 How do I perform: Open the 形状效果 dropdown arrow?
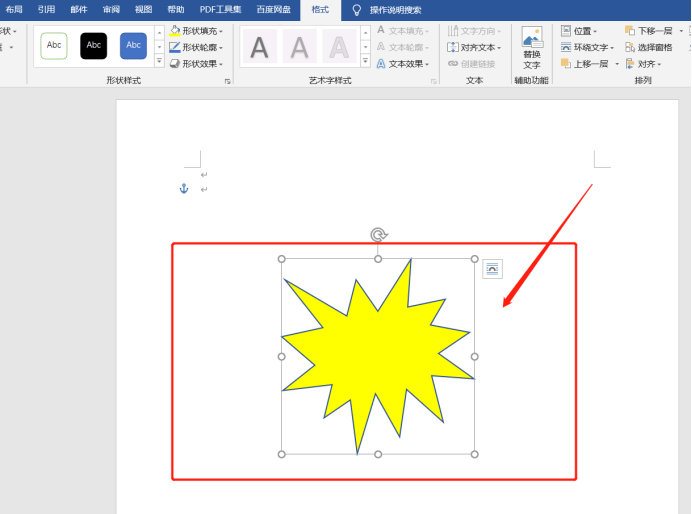coord(221,64)
